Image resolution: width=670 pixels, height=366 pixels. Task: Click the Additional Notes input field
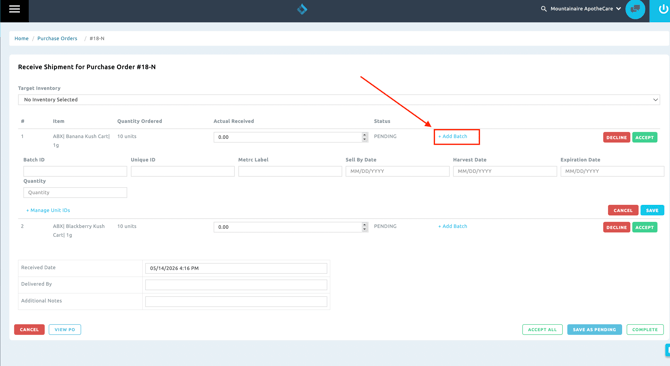(x=236, y=301)
